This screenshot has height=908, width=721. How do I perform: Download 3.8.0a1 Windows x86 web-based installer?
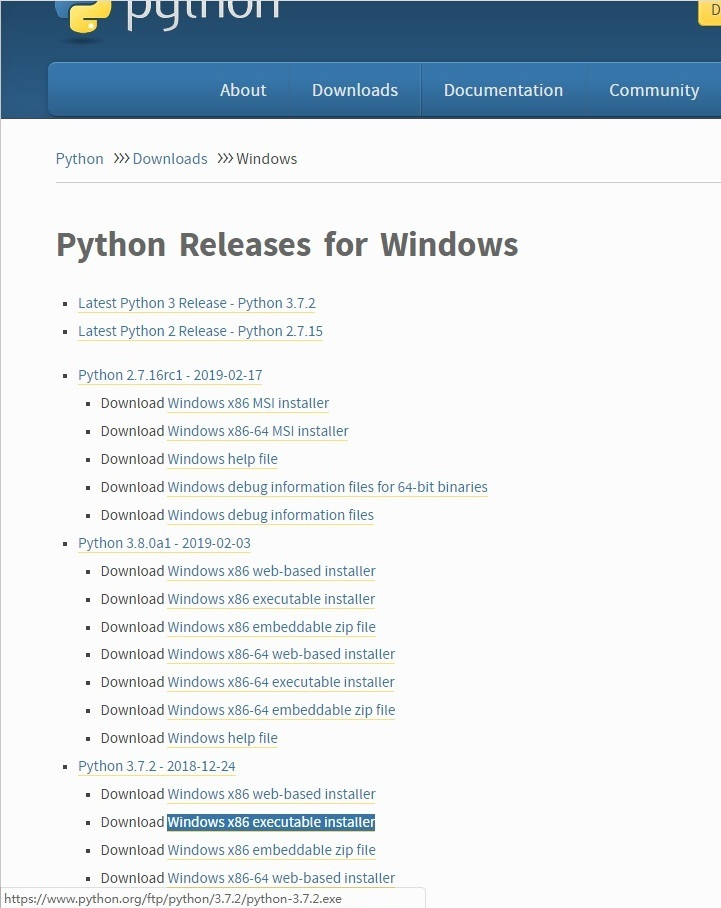[272, 571]
